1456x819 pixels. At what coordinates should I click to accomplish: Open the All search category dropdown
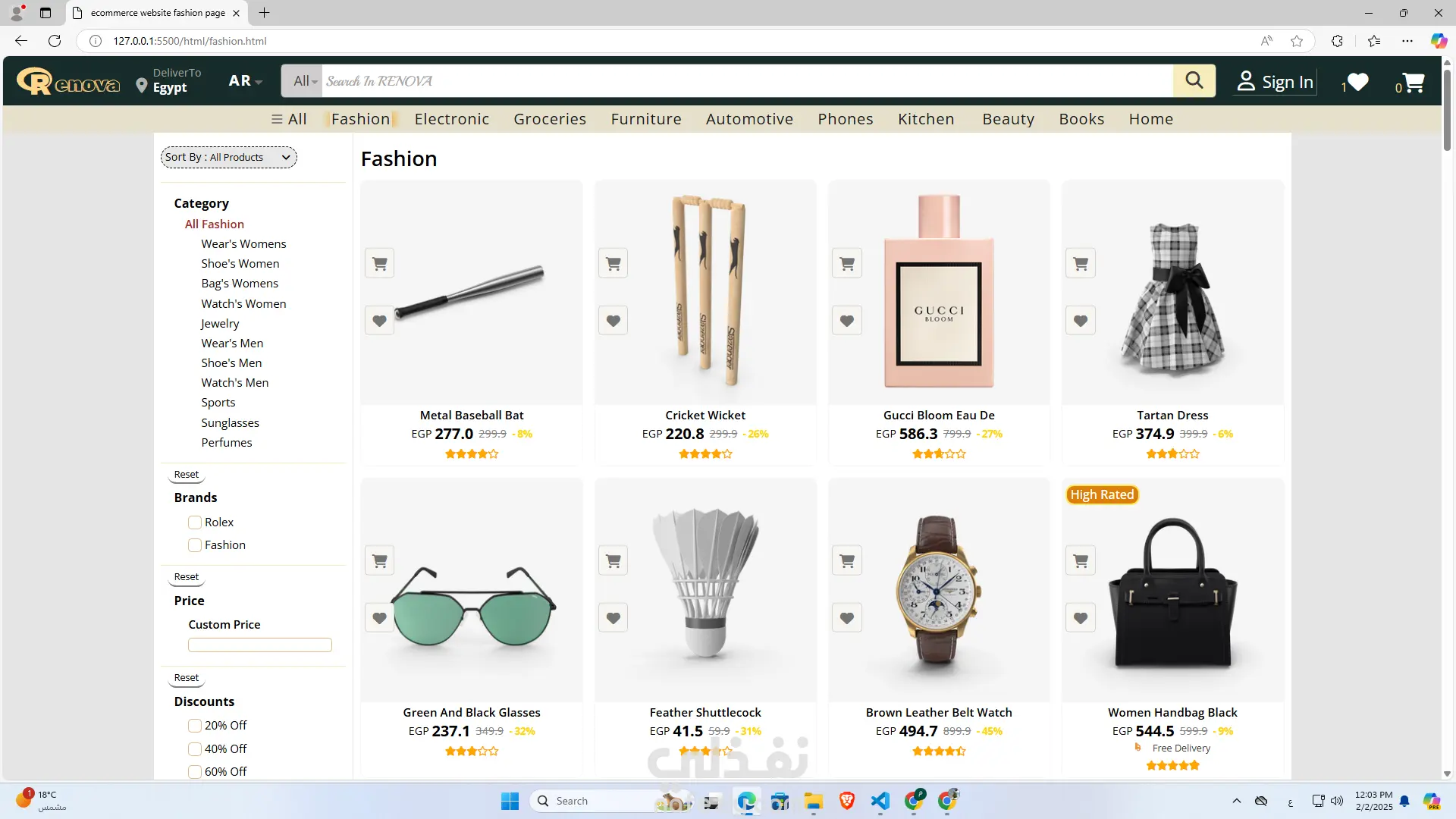(305, 81)
